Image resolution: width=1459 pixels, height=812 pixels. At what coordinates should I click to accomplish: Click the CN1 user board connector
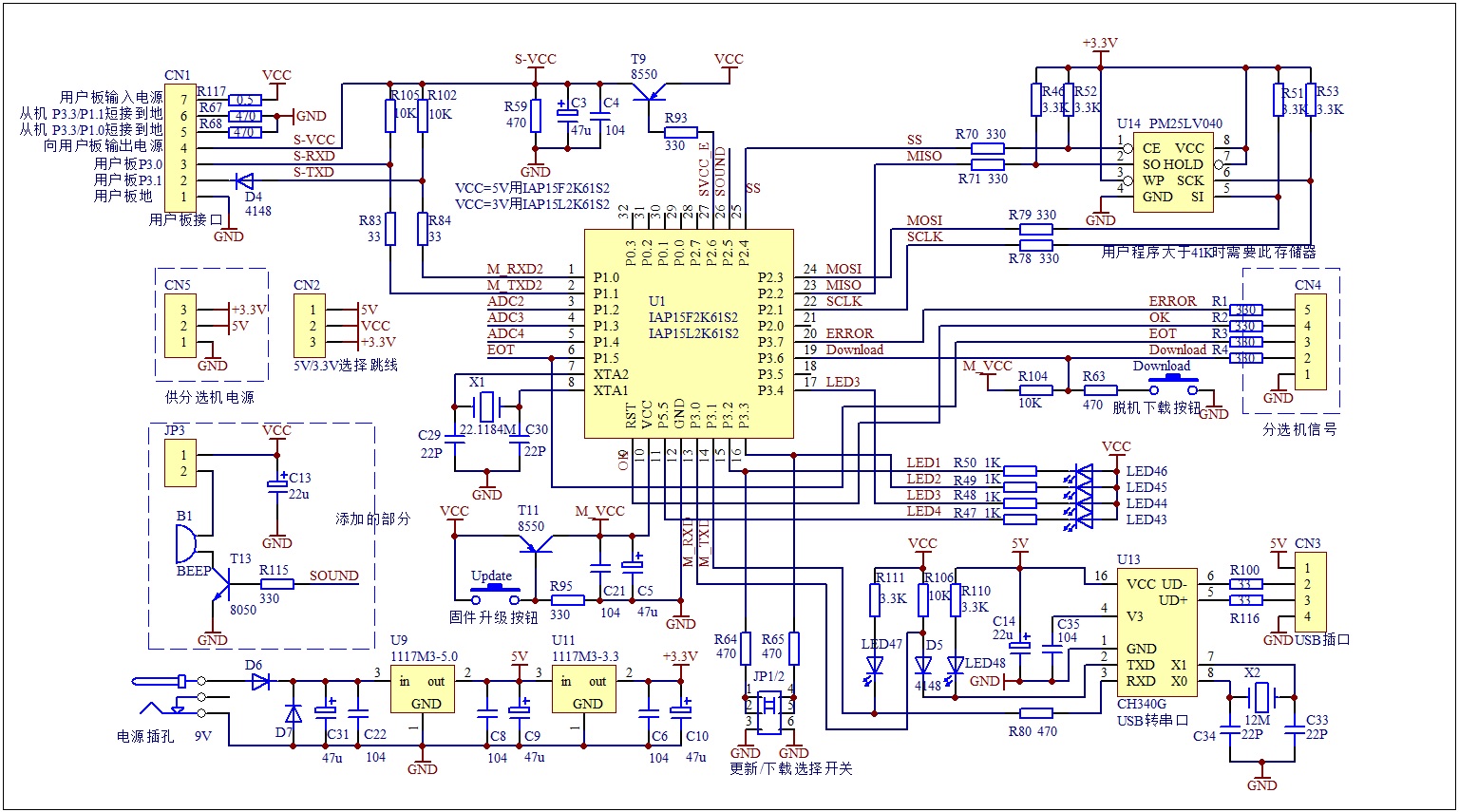coord(180,148)
